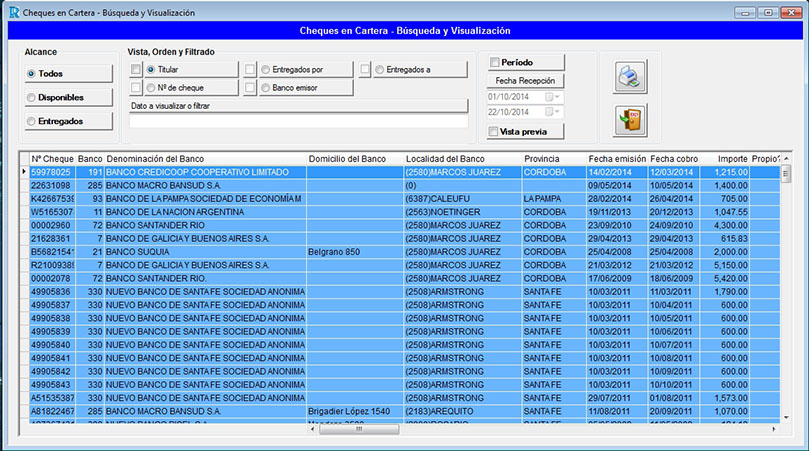Toggle the Vista previa checkbox
This screenshot has height=451, width=809.
pyautogui.click(x=494, y=131)
